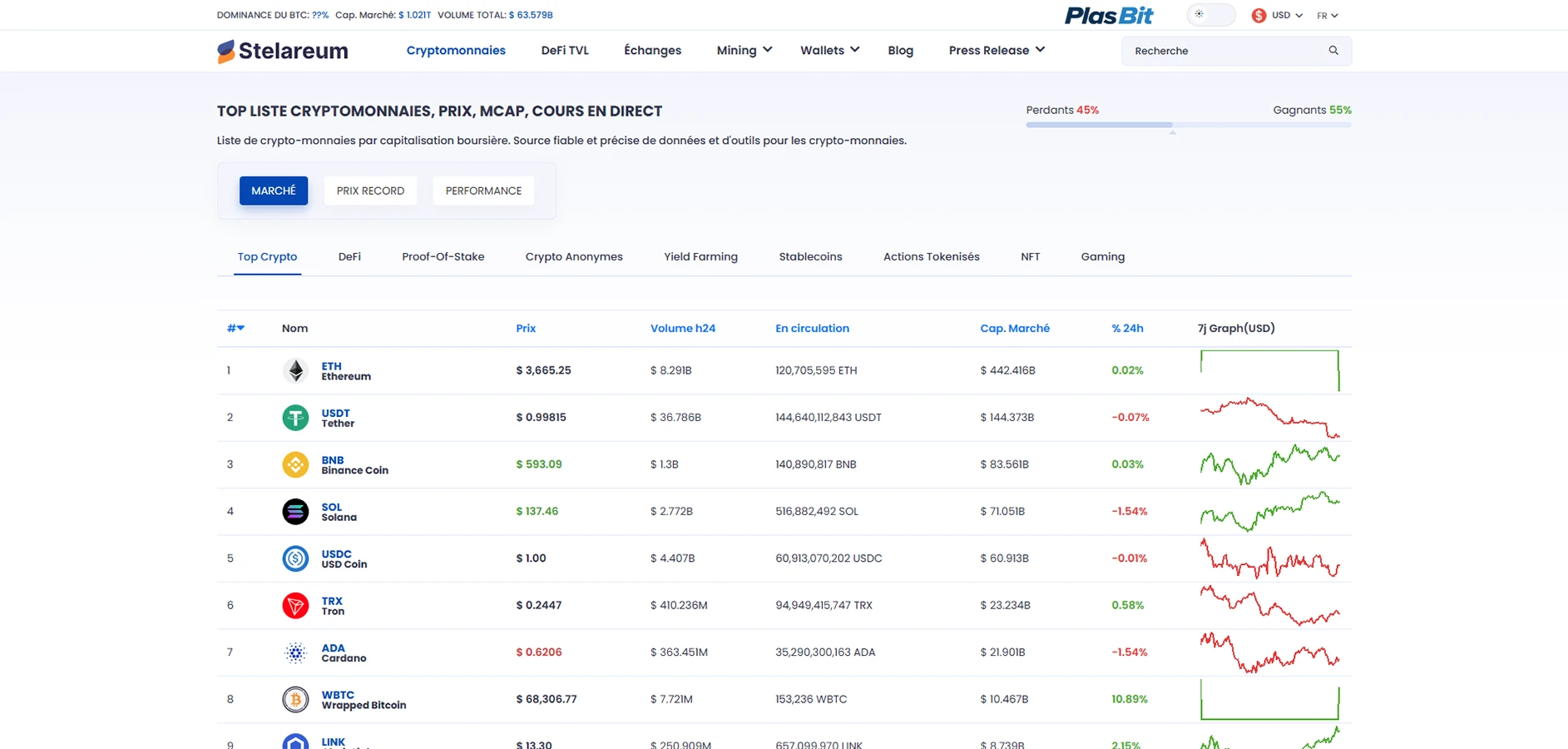Screen dimensions: 1568x749
Task: View Tether 7-day graph
Action: (1270, 417)
